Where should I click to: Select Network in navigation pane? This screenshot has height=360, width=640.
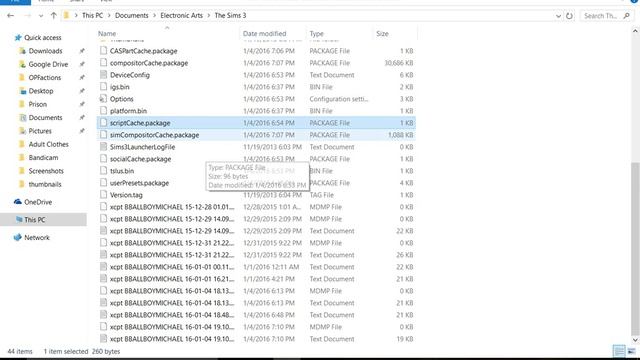click(x=37, y=238)
